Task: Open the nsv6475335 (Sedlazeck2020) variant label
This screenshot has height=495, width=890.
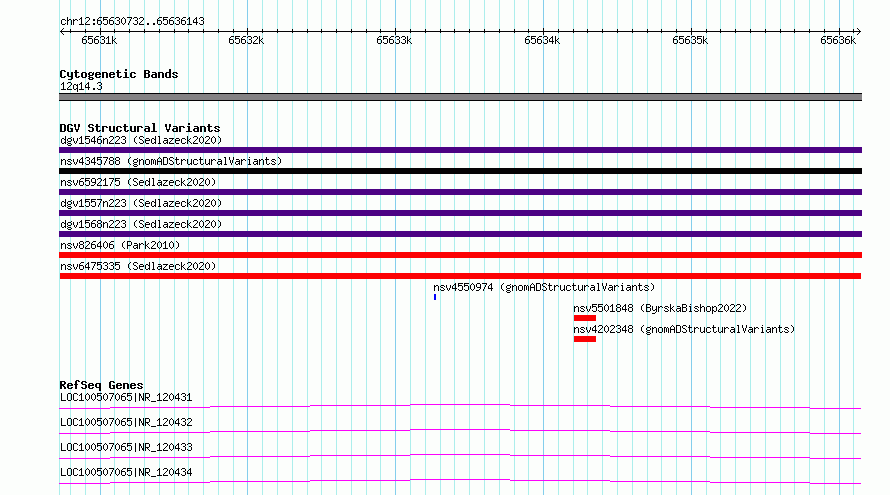Action: (x=138, y=266)
